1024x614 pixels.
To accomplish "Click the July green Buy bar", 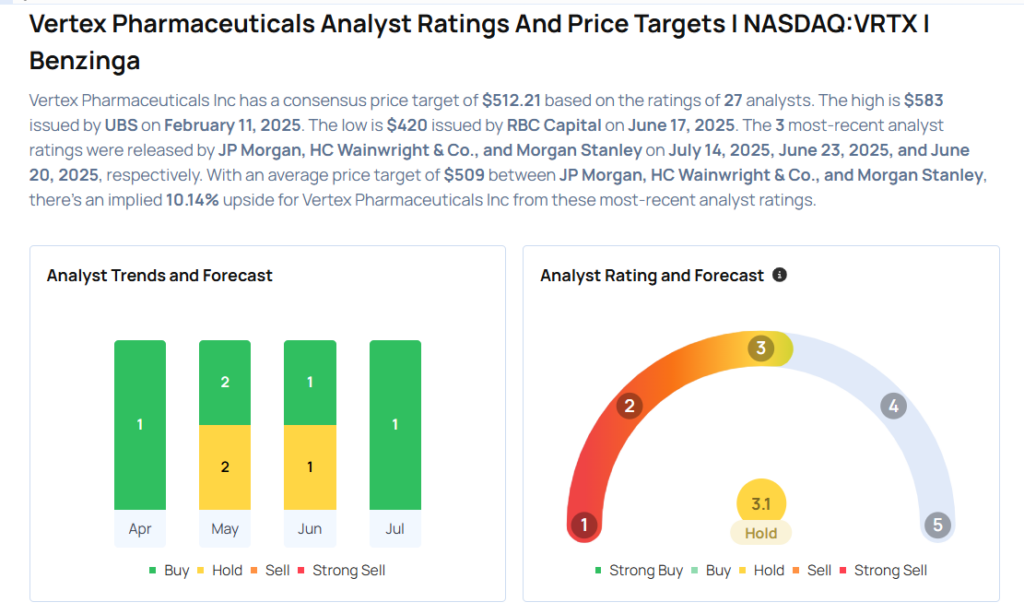I will tap(395, 425).
